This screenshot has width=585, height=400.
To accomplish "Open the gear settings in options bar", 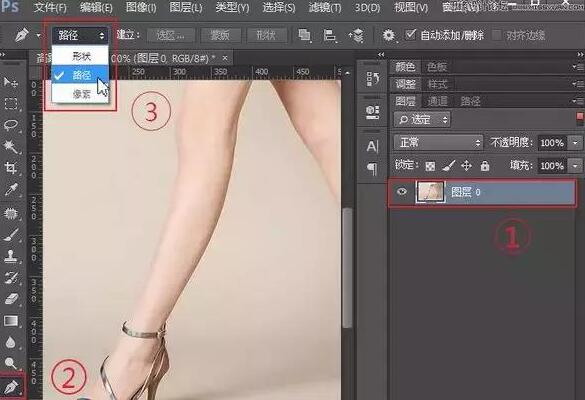I will click(x=388, y=35).
